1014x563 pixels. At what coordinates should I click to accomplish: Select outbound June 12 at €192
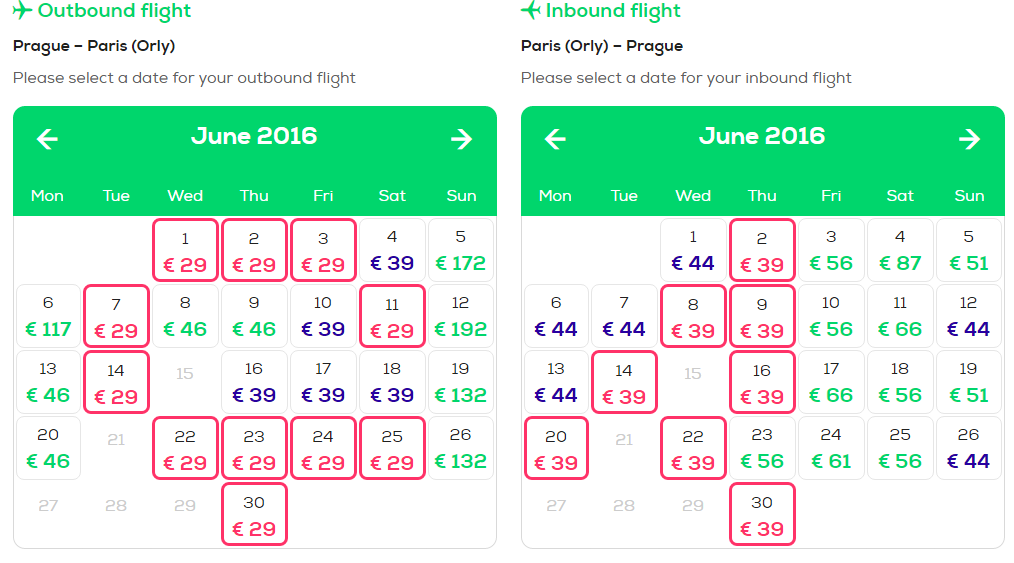click(460, 316)
